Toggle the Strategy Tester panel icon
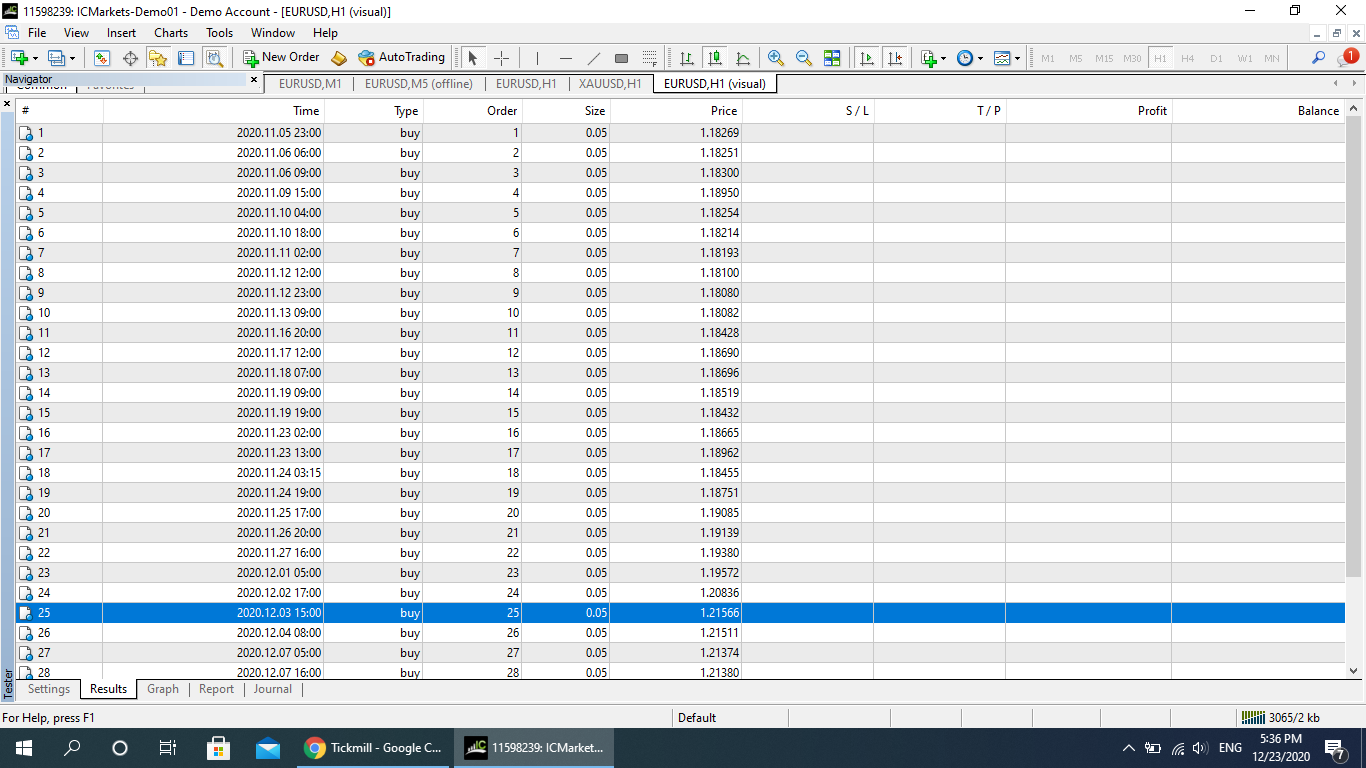Image resolution: width=1366 pixels, height=768 pixels. click(x=214, y=58)
